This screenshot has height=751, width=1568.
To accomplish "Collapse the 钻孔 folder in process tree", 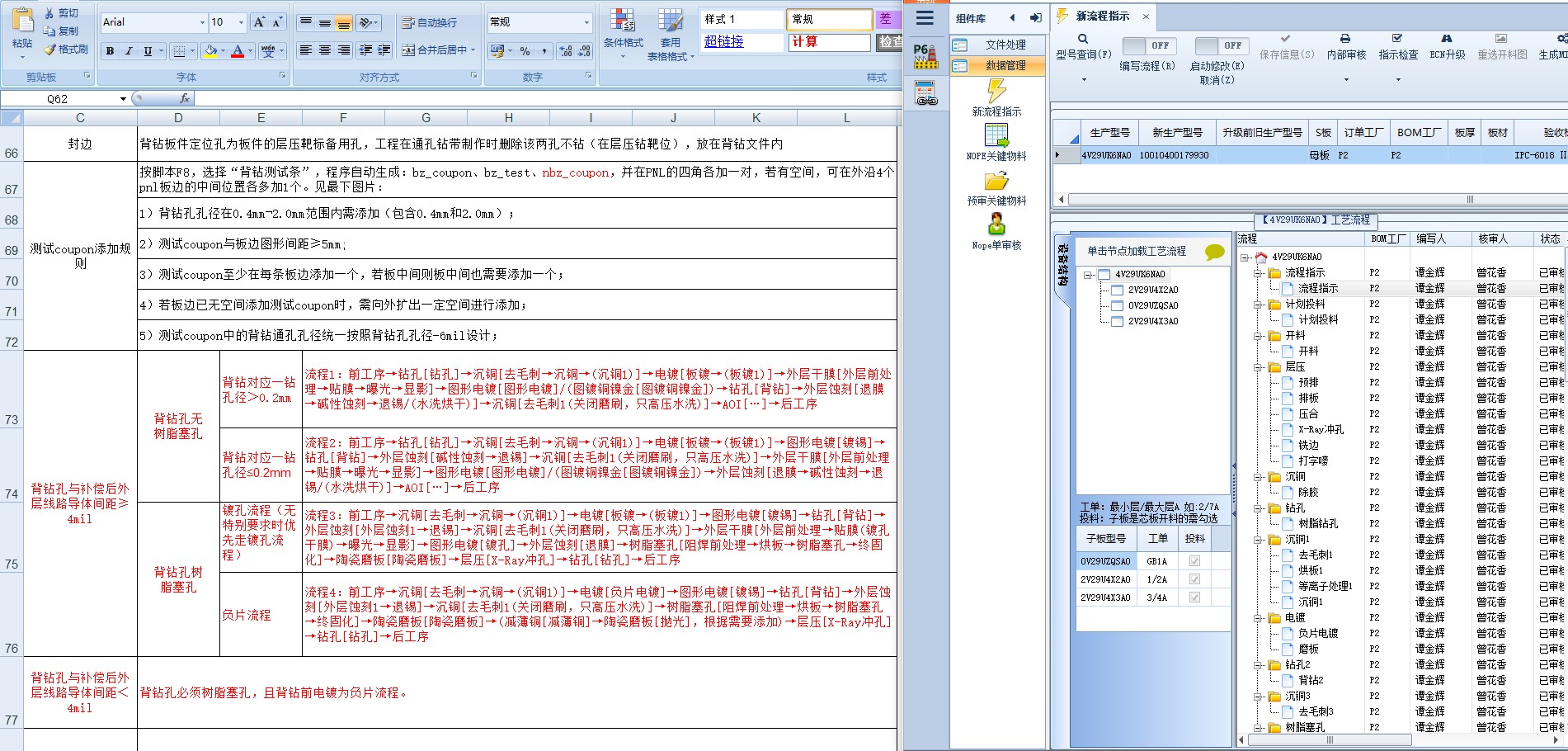I will (x=1259, y=508).
